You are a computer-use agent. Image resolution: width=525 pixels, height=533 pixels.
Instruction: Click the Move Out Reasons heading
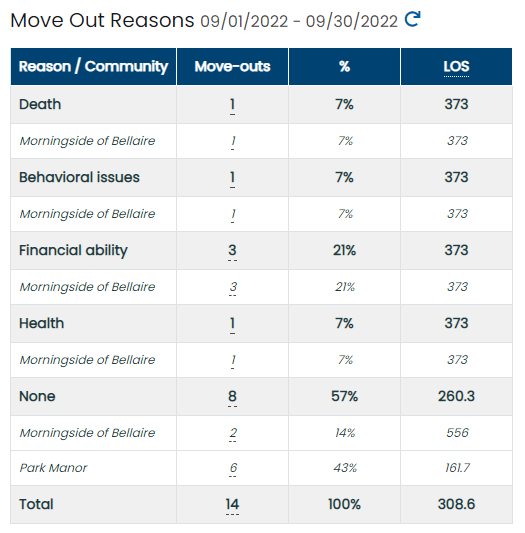point(102,20)
